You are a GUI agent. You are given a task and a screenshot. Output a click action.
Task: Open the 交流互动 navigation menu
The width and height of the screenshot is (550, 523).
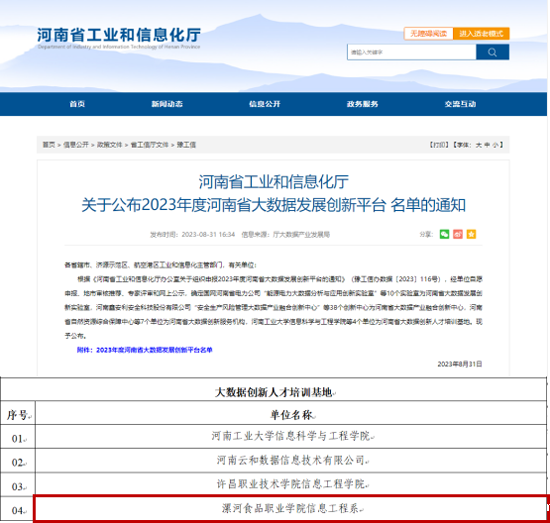(460, 104)
